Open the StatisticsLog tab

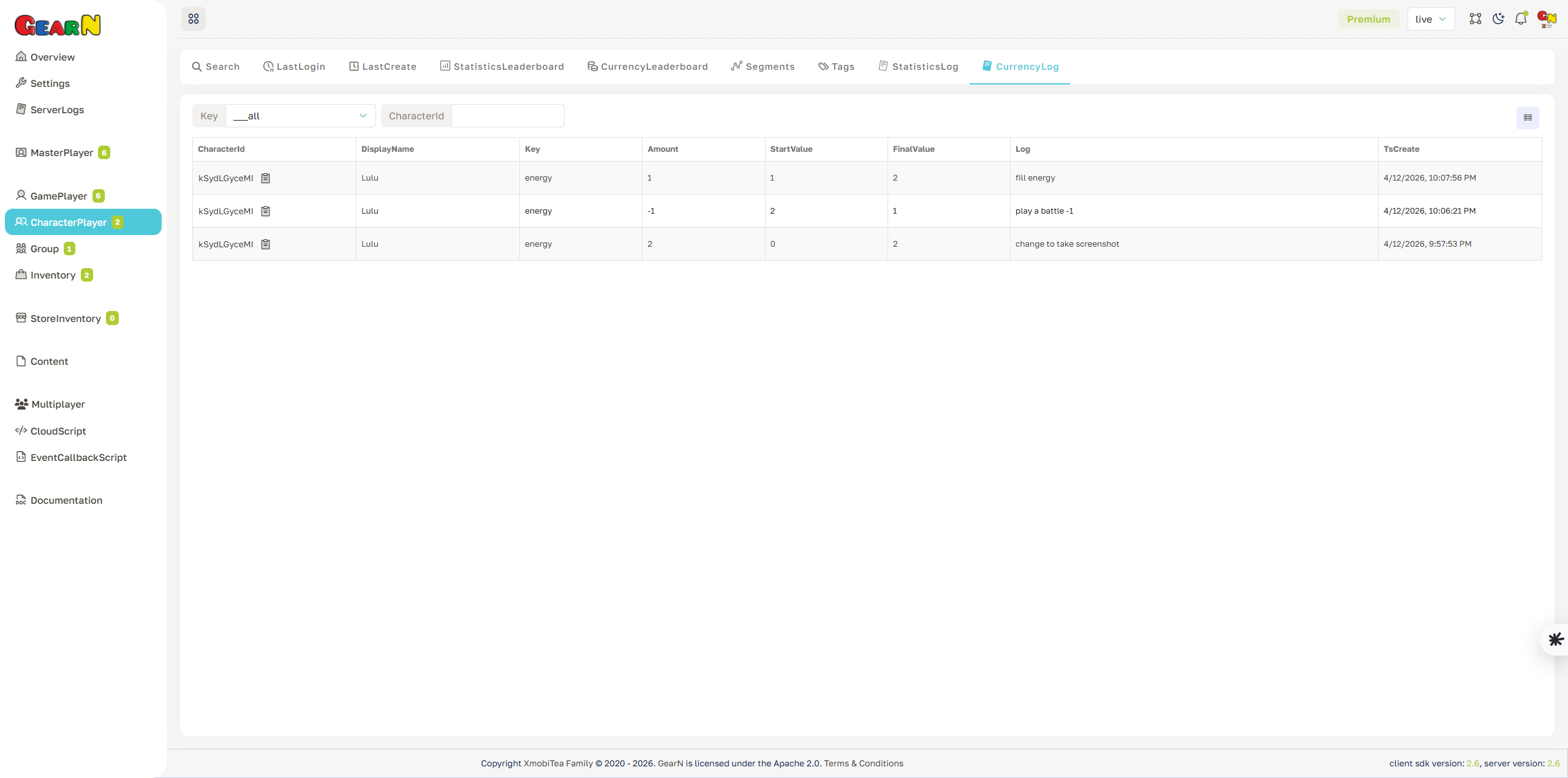pos(918,66)
